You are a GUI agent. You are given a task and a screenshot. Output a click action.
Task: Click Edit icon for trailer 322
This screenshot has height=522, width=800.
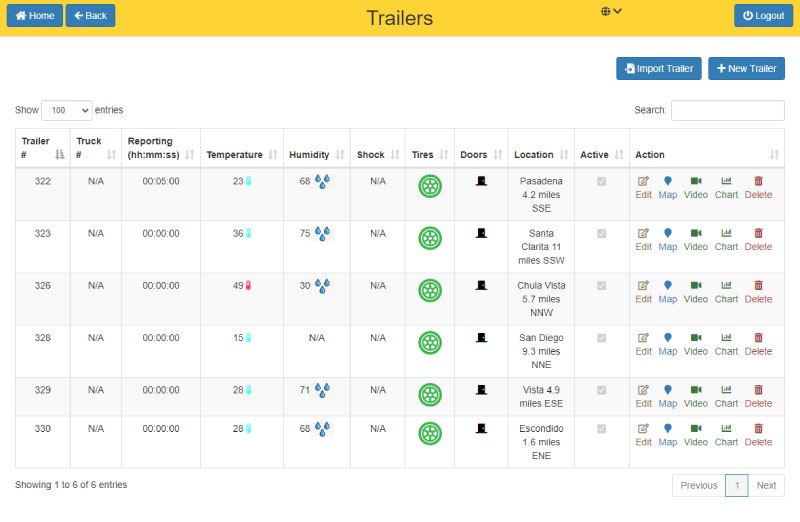point(643,187)
